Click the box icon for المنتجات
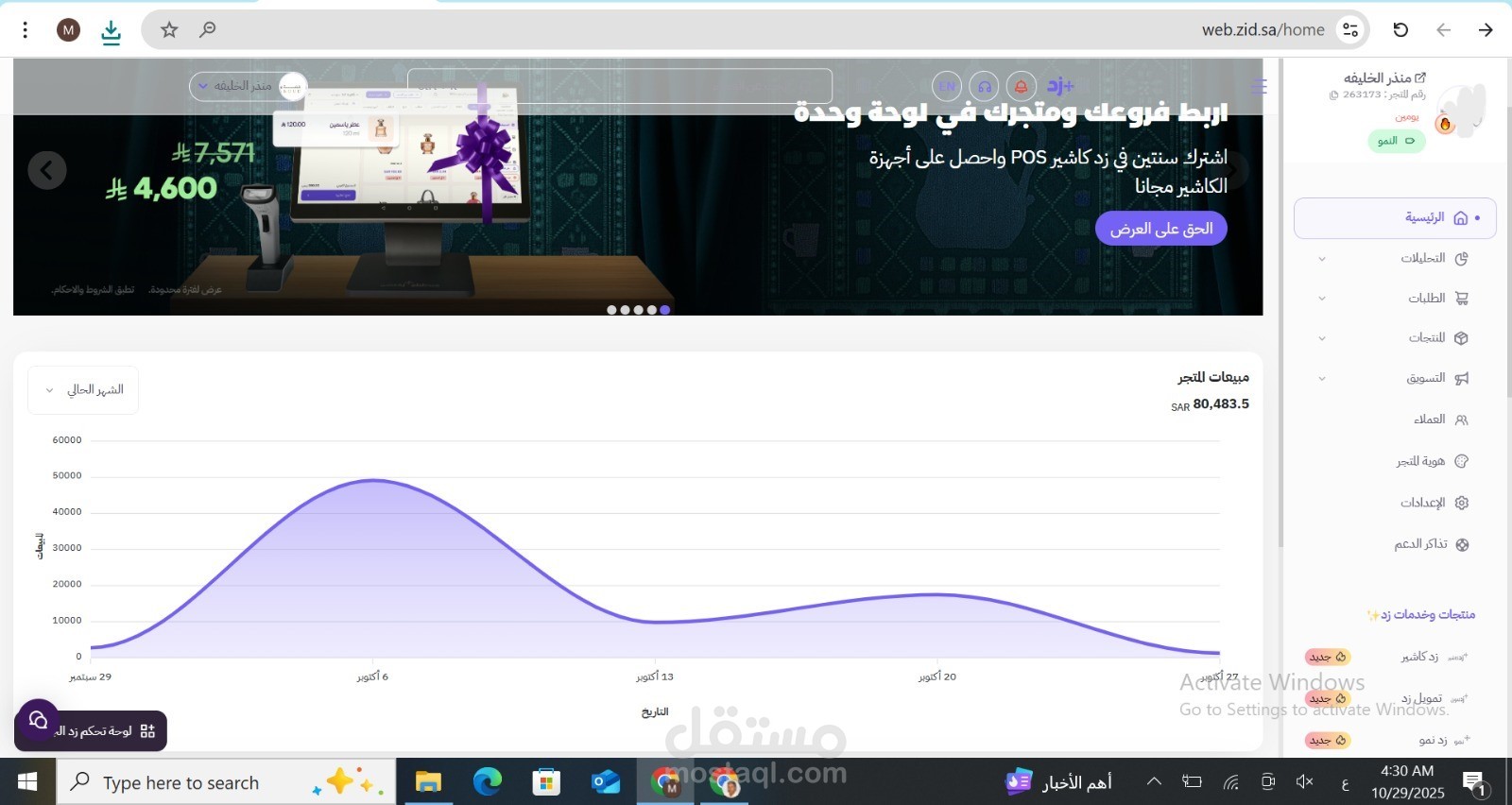This screenshot has width=1512, height=805. click(1462, 338)
